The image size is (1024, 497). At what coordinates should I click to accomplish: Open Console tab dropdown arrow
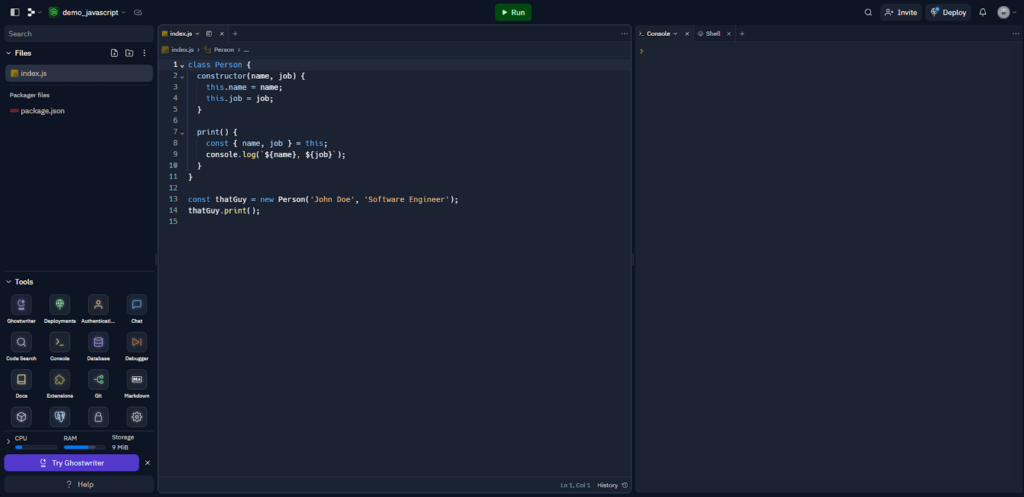point(675,33)
